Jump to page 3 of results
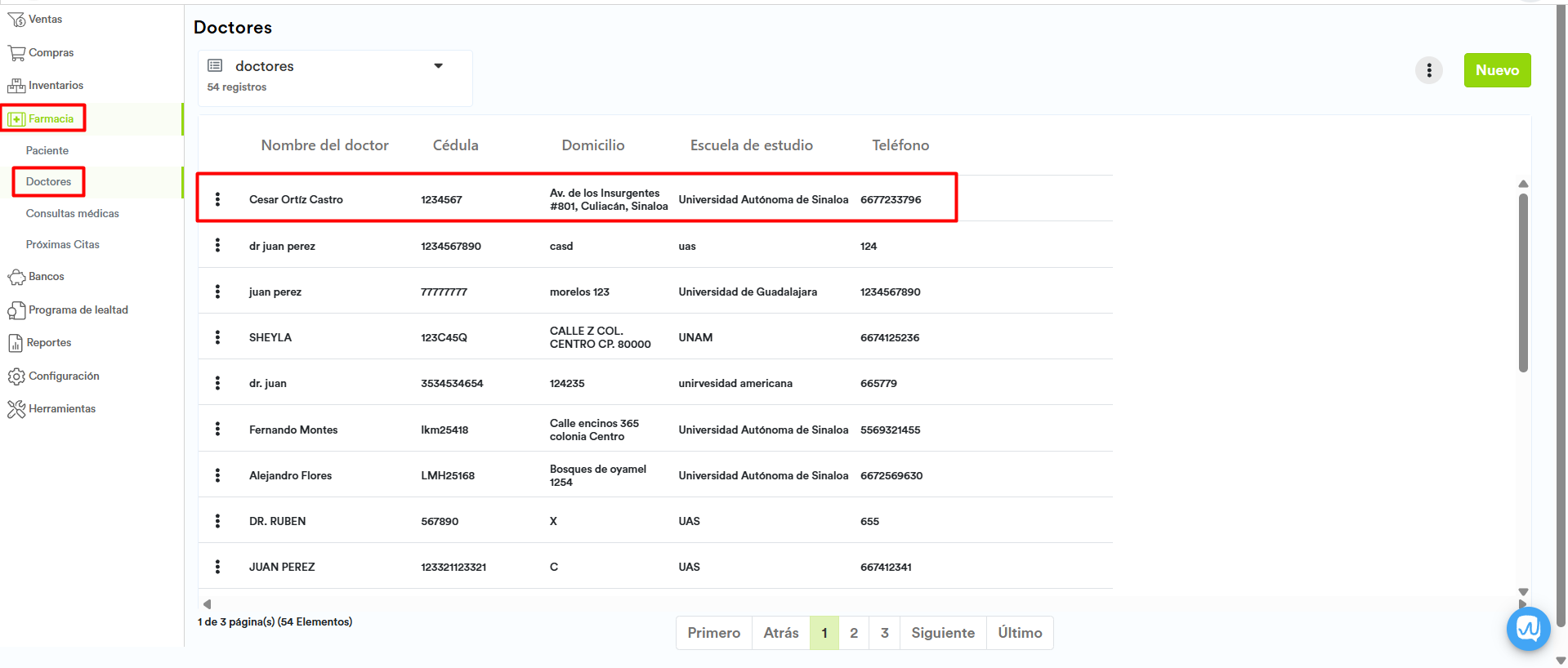The image size is (1568, 668). coord(884,633)
